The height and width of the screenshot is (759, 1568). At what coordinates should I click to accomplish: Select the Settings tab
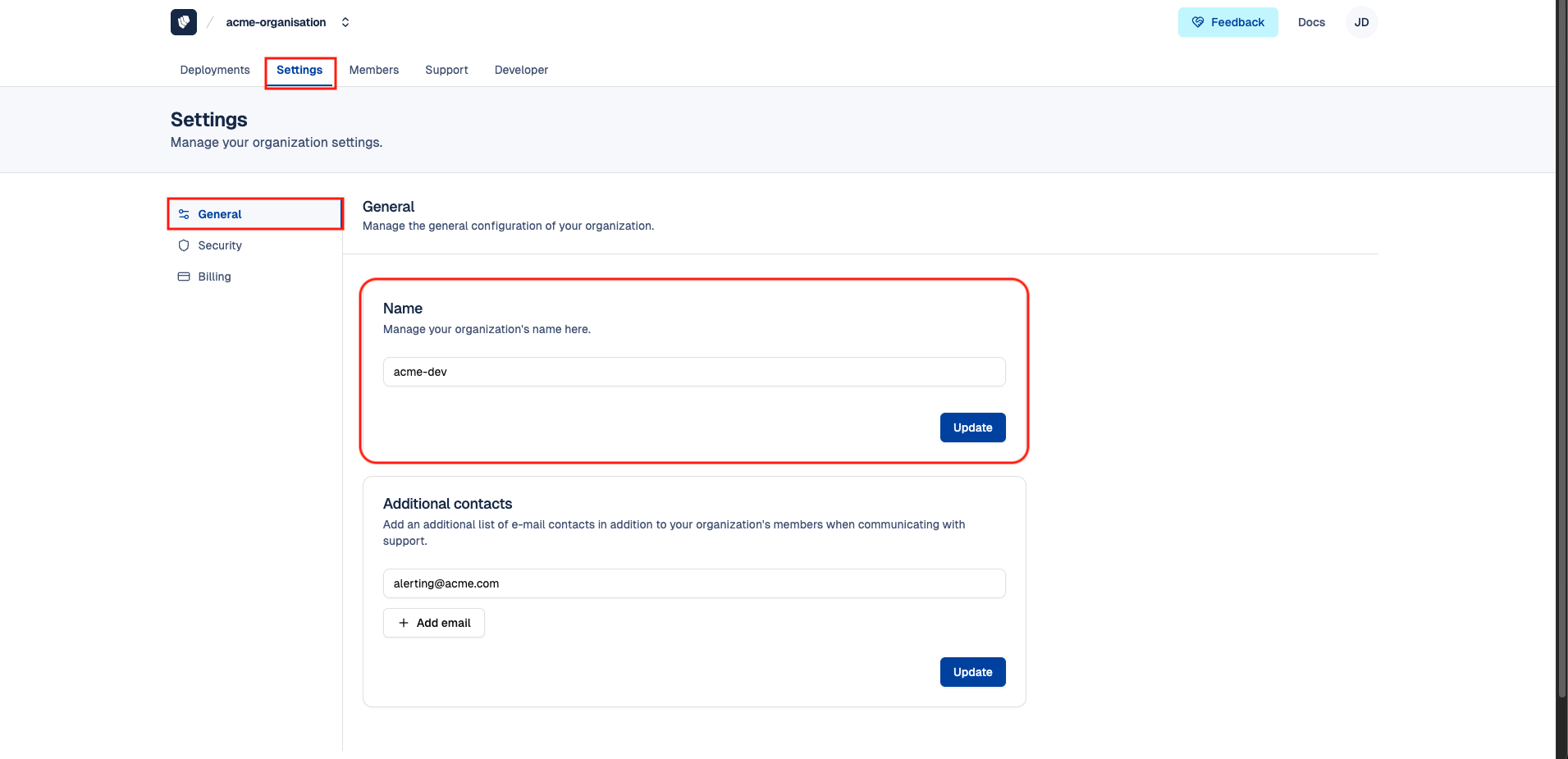299,70
